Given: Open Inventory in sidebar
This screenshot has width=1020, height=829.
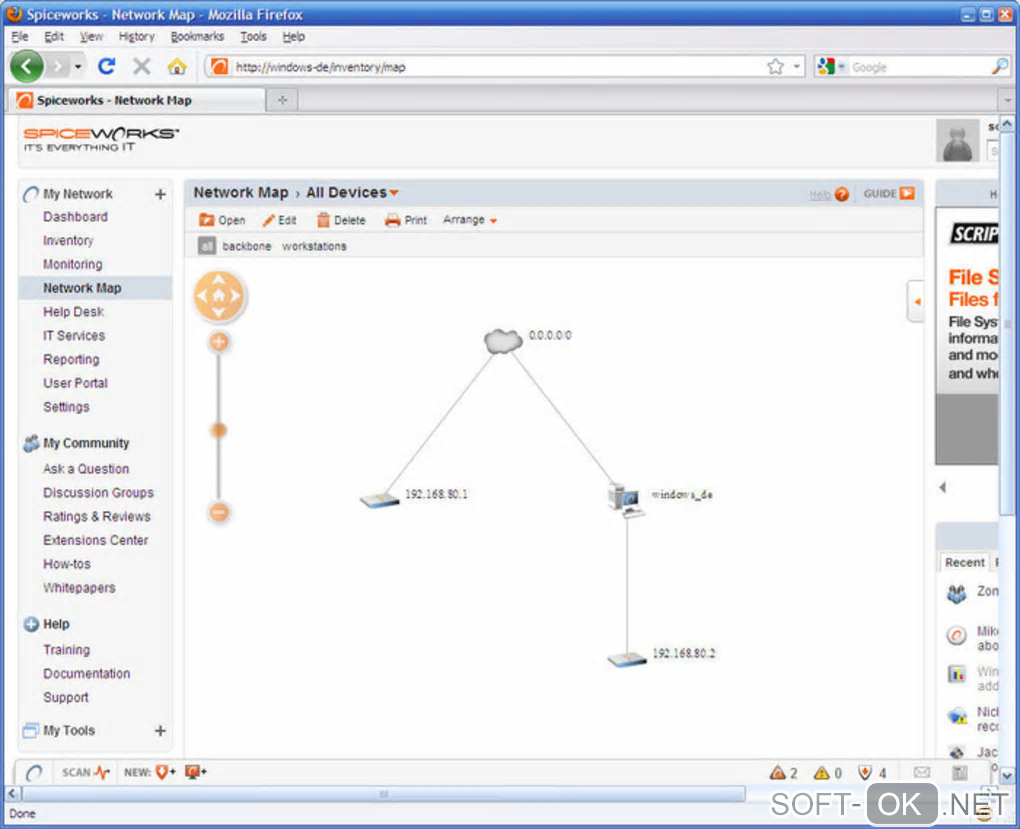Looking at the screenshot, I should pyautogui.click(x=68, y=240).
